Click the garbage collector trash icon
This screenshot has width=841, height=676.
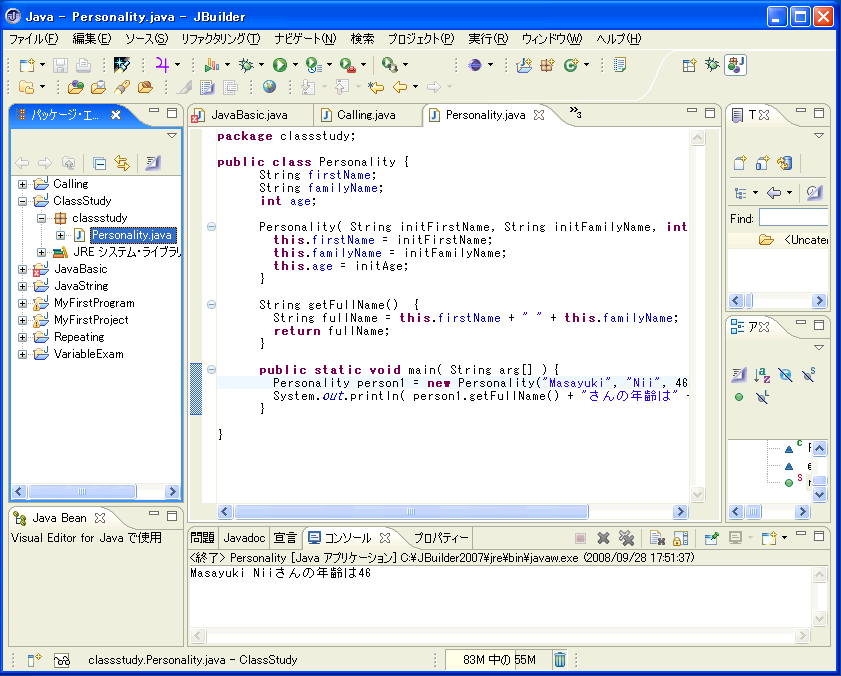[560, 659]
